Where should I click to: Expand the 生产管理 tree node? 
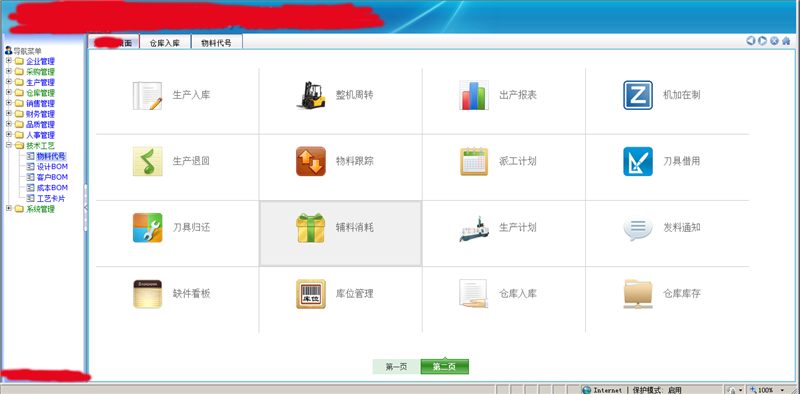pos(9,82)
